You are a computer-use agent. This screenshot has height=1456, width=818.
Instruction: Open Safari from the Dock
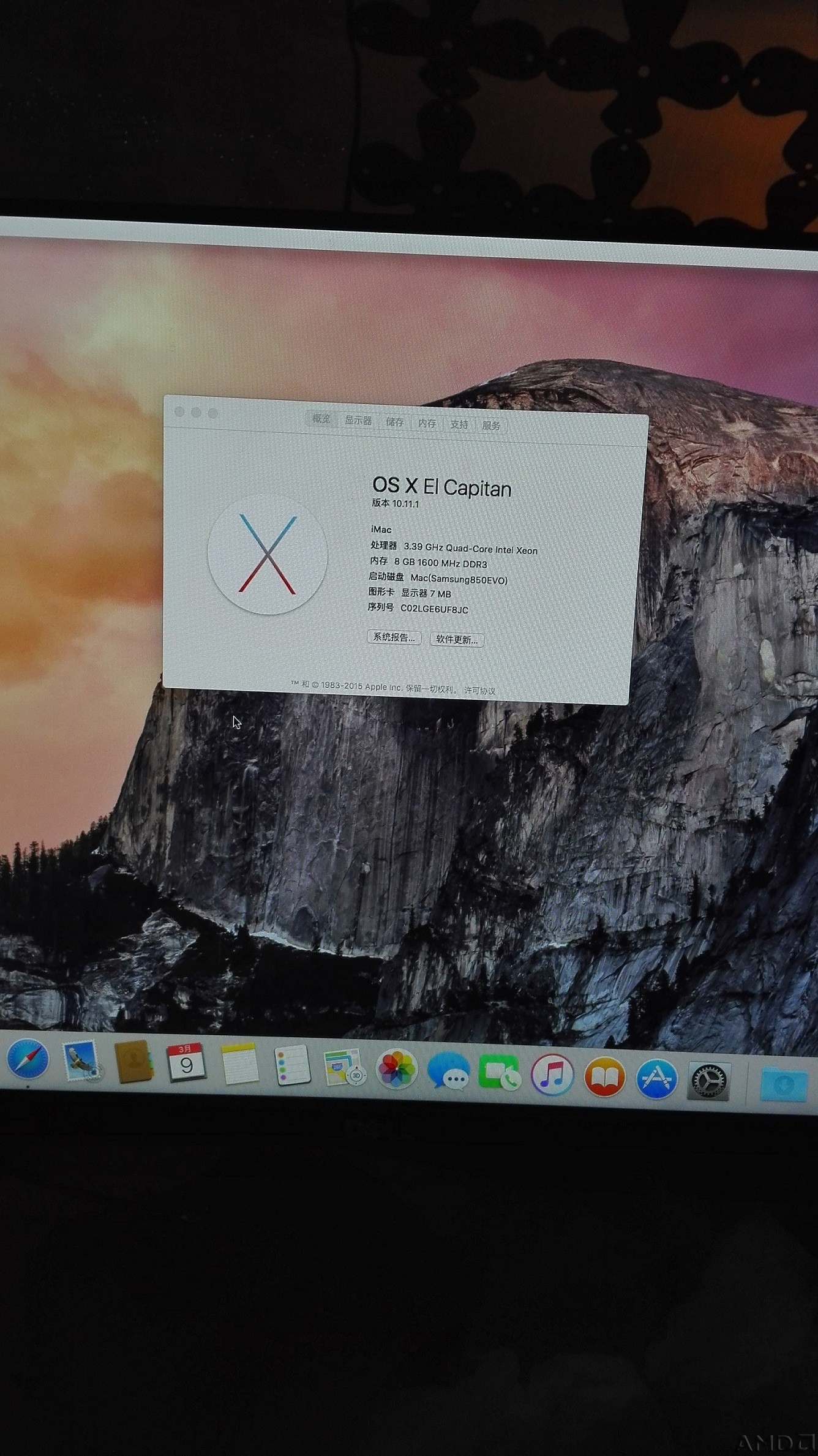28,1060
